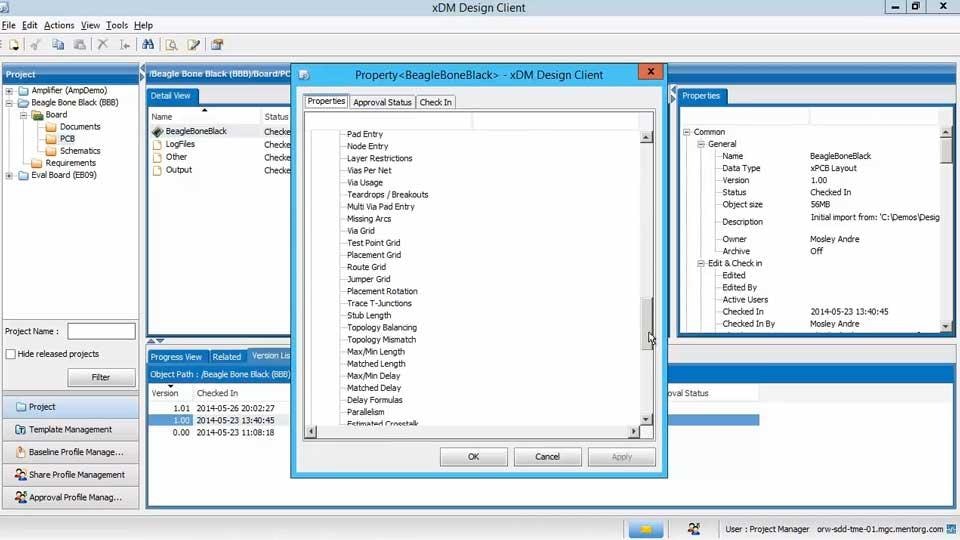Switch to Approval Status tab in dialog

[382, 102]
